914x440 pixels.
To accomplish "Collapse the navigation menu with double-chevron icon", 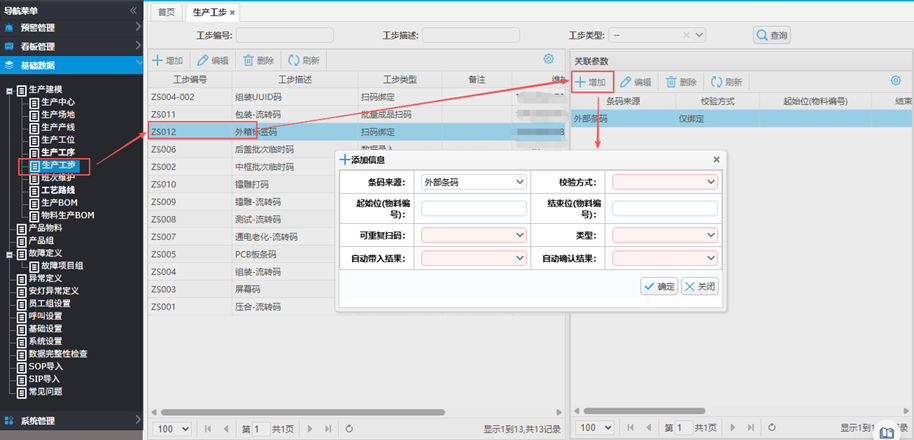I will (133, 10).
